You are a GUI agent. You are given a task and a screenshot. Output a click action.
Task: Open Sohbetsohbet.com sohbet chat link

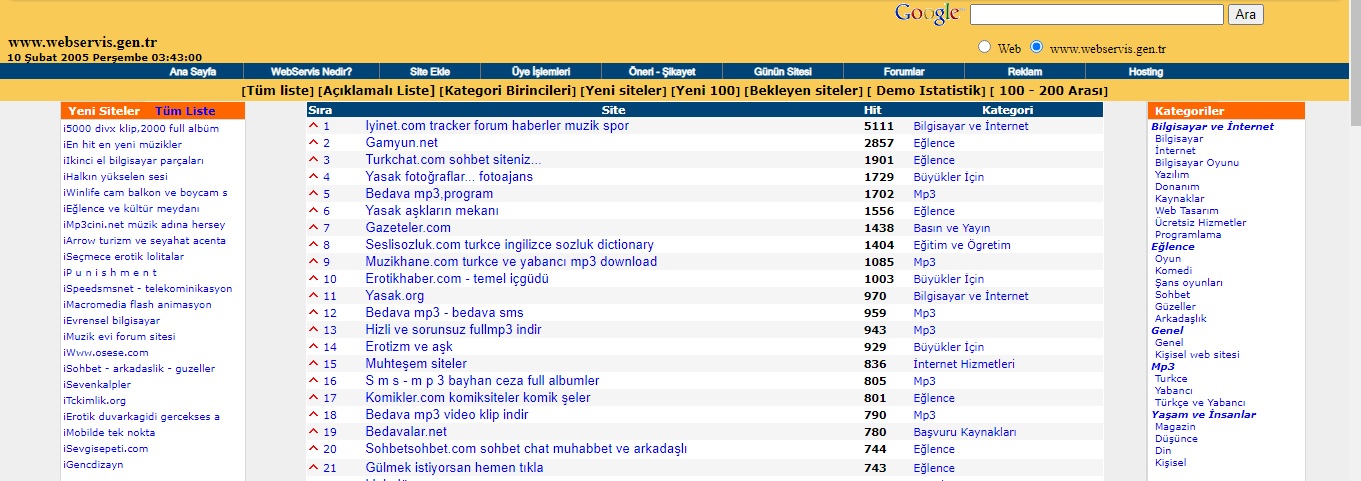coord(526,449)
